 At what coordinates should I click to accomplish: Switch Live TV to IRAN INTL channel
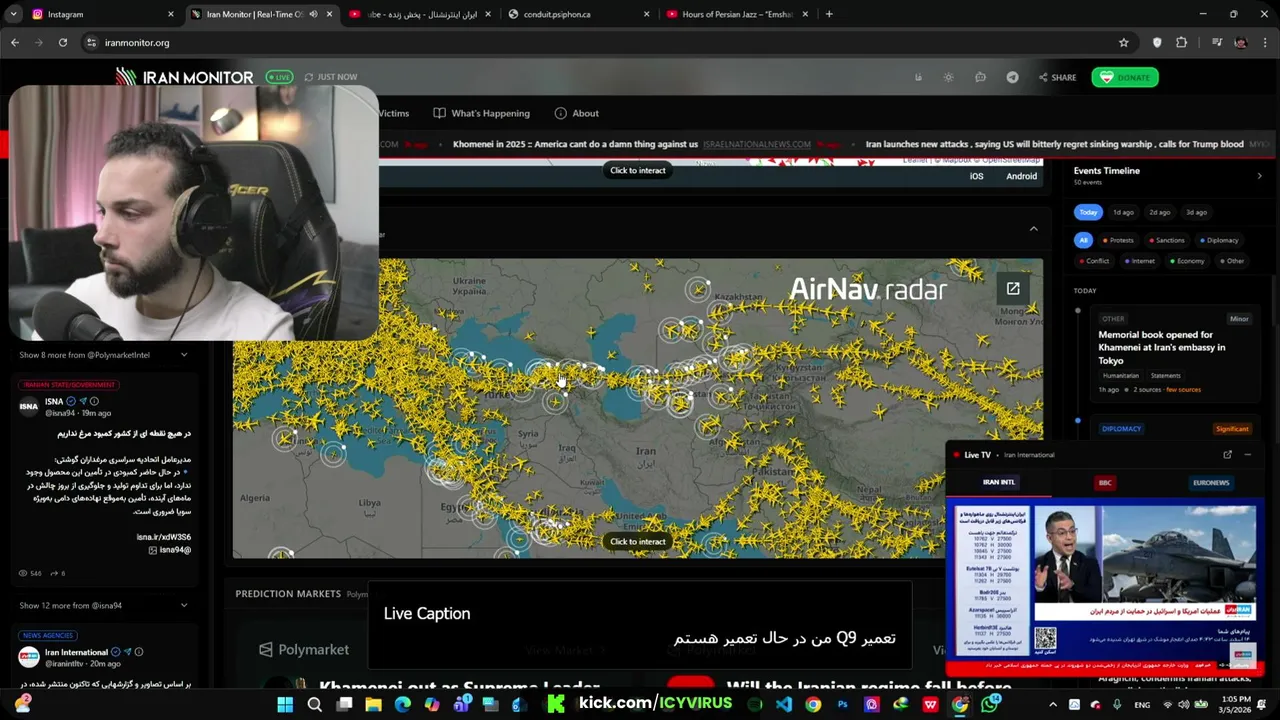pyautogui.click(x=998, y=483)
